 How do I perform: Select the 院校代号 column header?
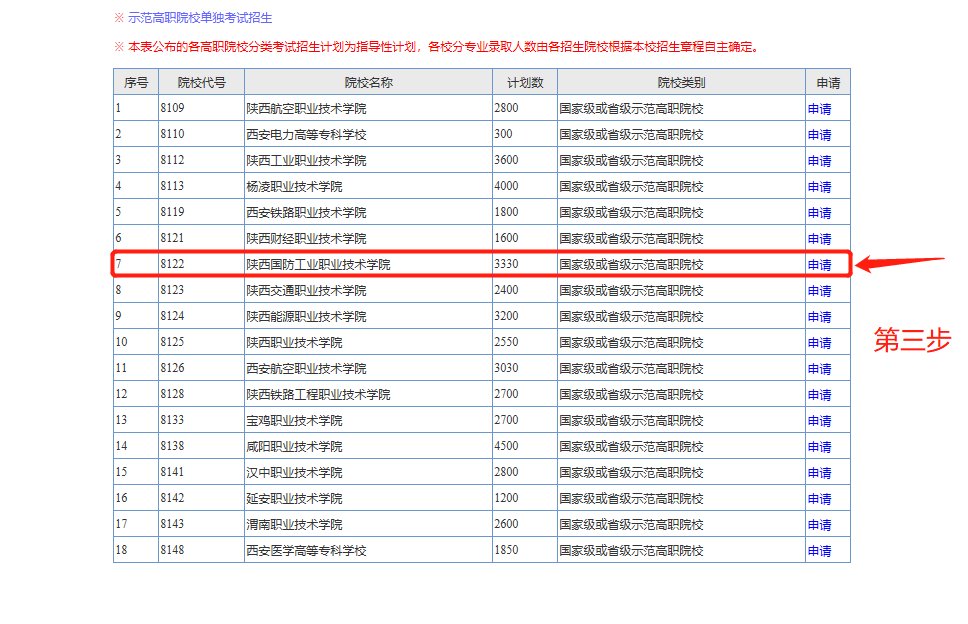tap(201, 83)
